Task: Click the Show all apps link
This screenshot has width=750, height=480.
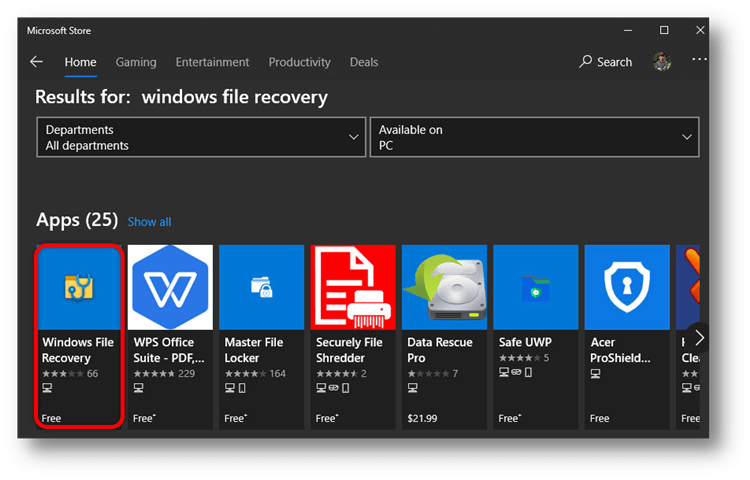Action: tap(149, 222)
